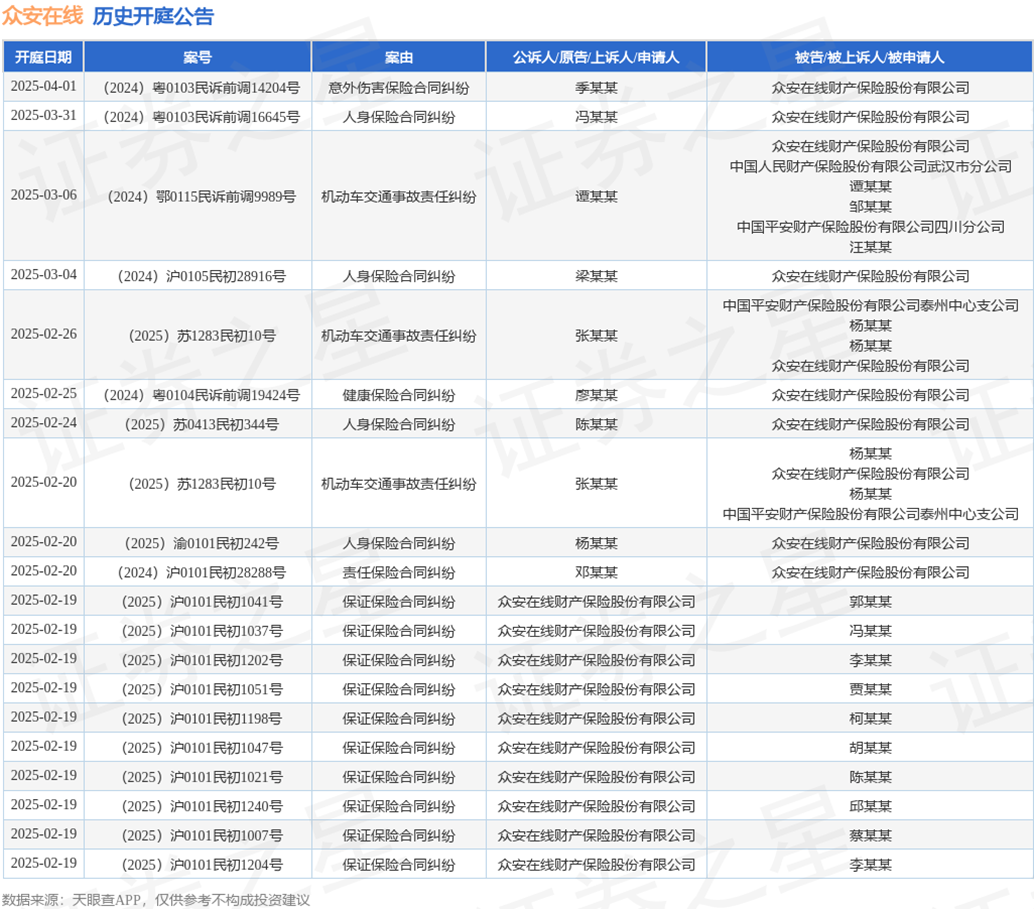Click 健康保险合同纠纷 cause cell
The height and width of the screenshot is (911, 1036).
pos(398,395)
